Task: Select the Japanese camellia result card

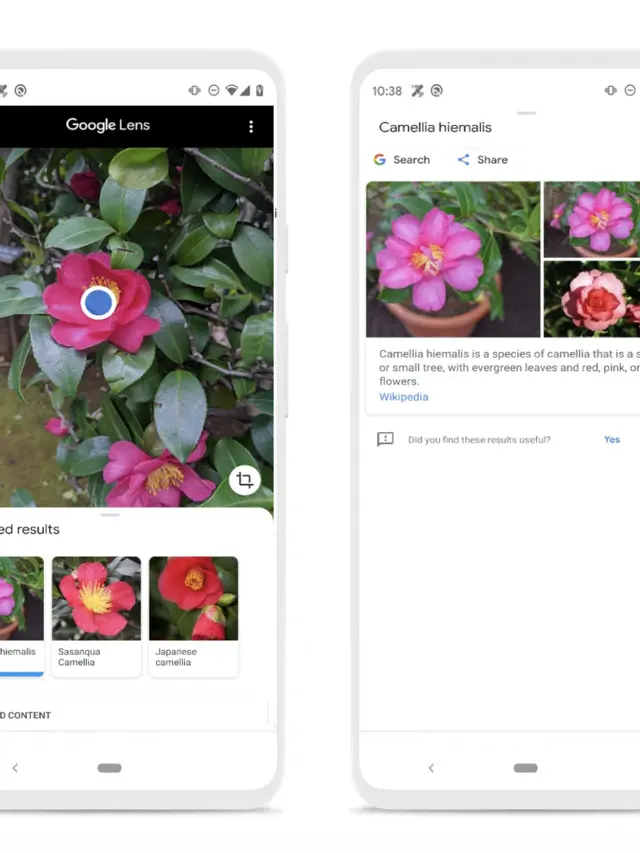Action: coord(193,615)
